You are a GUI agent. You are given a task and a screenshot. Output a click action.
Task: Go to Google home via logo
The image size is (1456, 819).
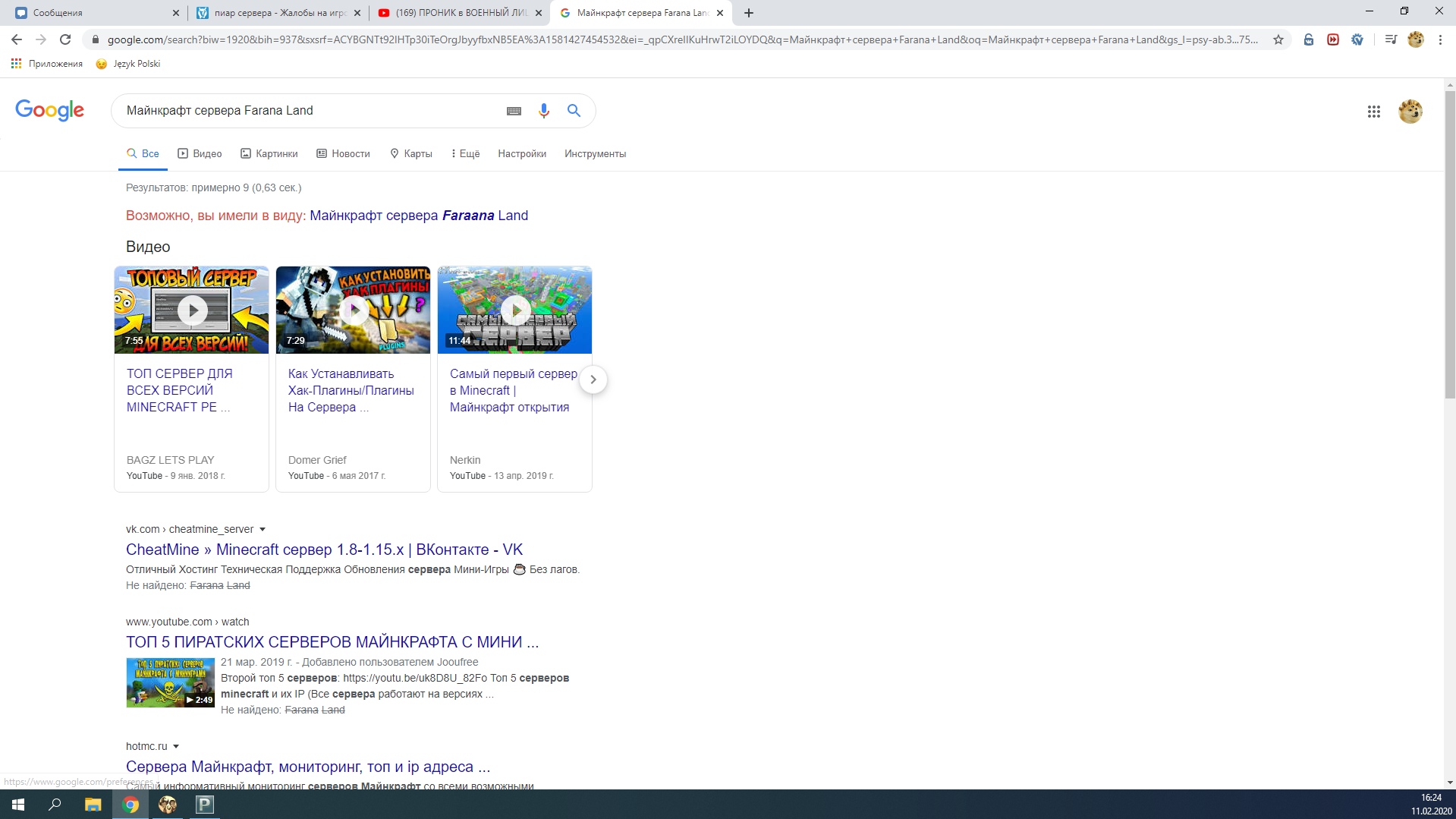coord(50,110)
